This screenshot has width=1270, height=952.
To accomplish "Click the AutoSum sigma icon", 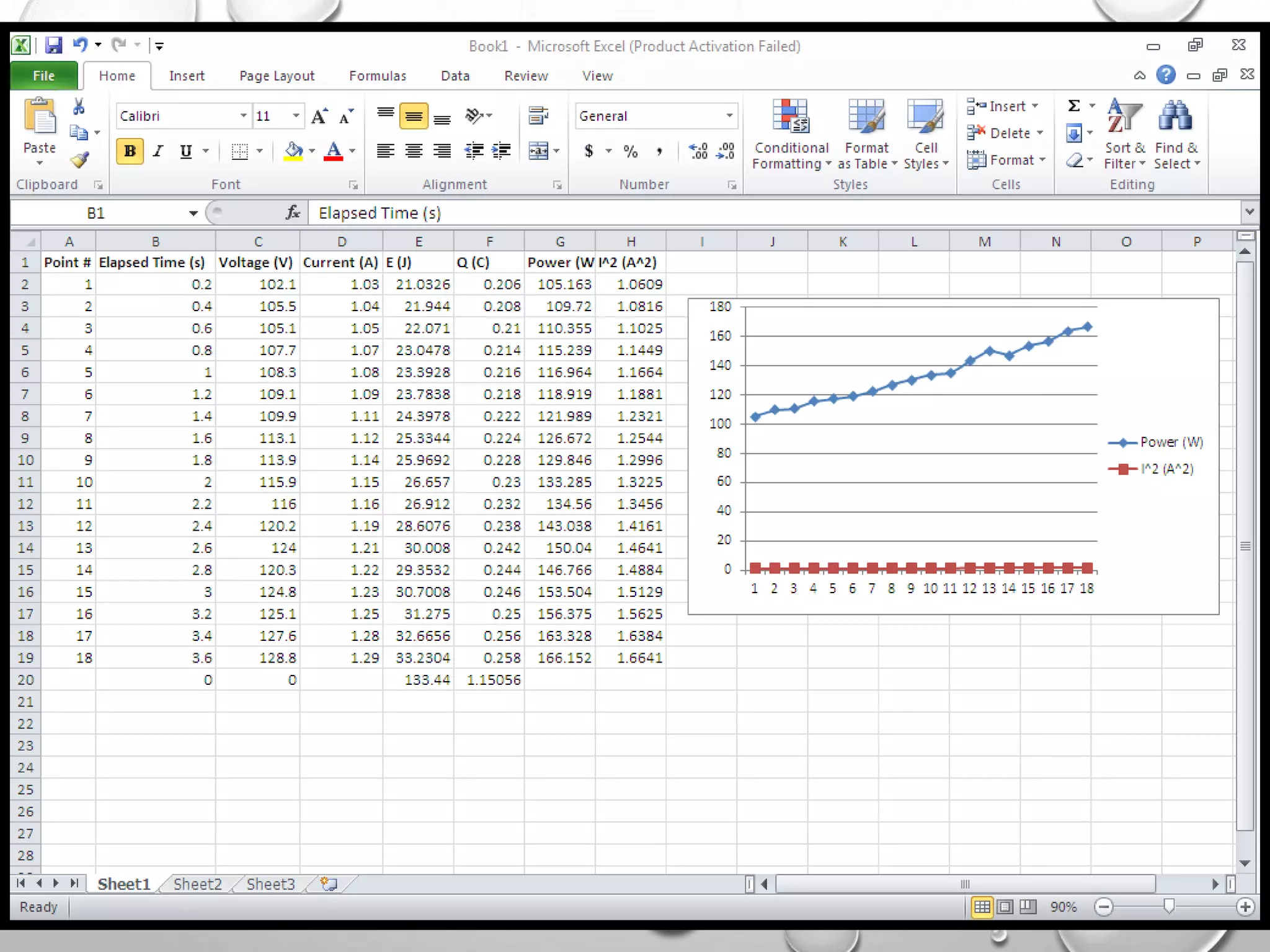I will (x=1074, y=106).
